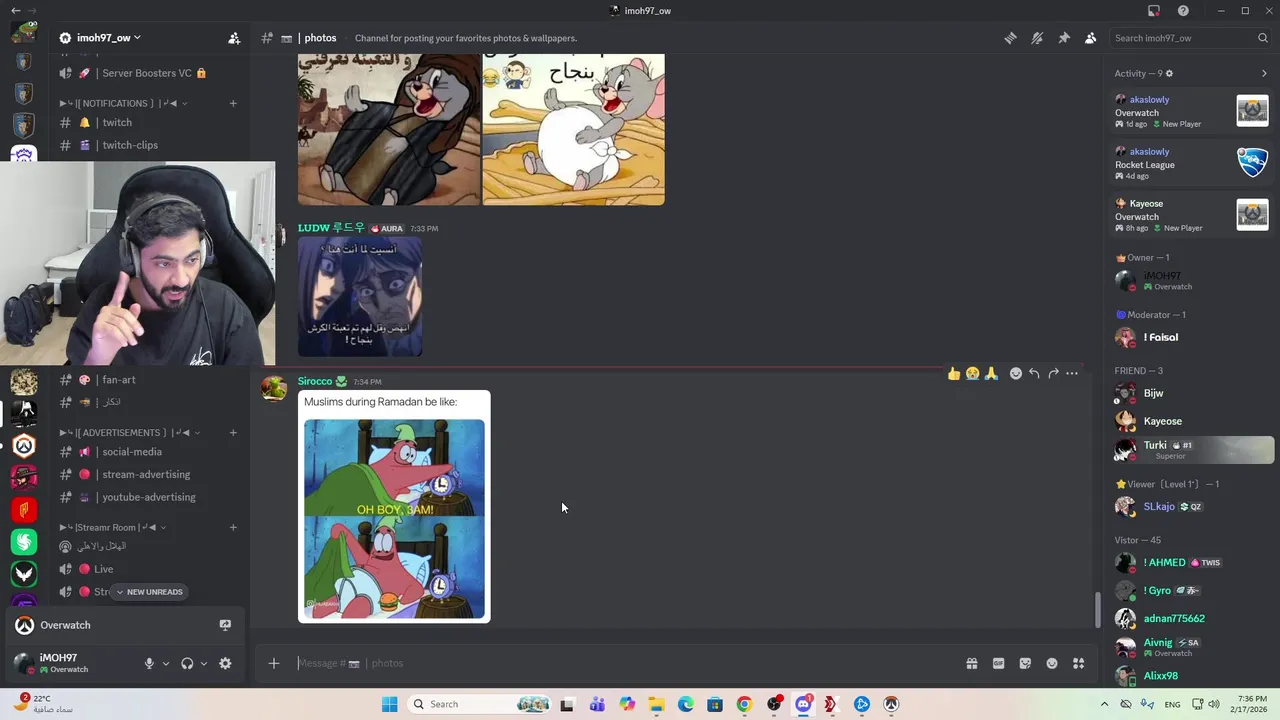Viewport: 1280px width, 720px height.
Task: Show hidden tray icons chevron
Action: coord(1104,704)
